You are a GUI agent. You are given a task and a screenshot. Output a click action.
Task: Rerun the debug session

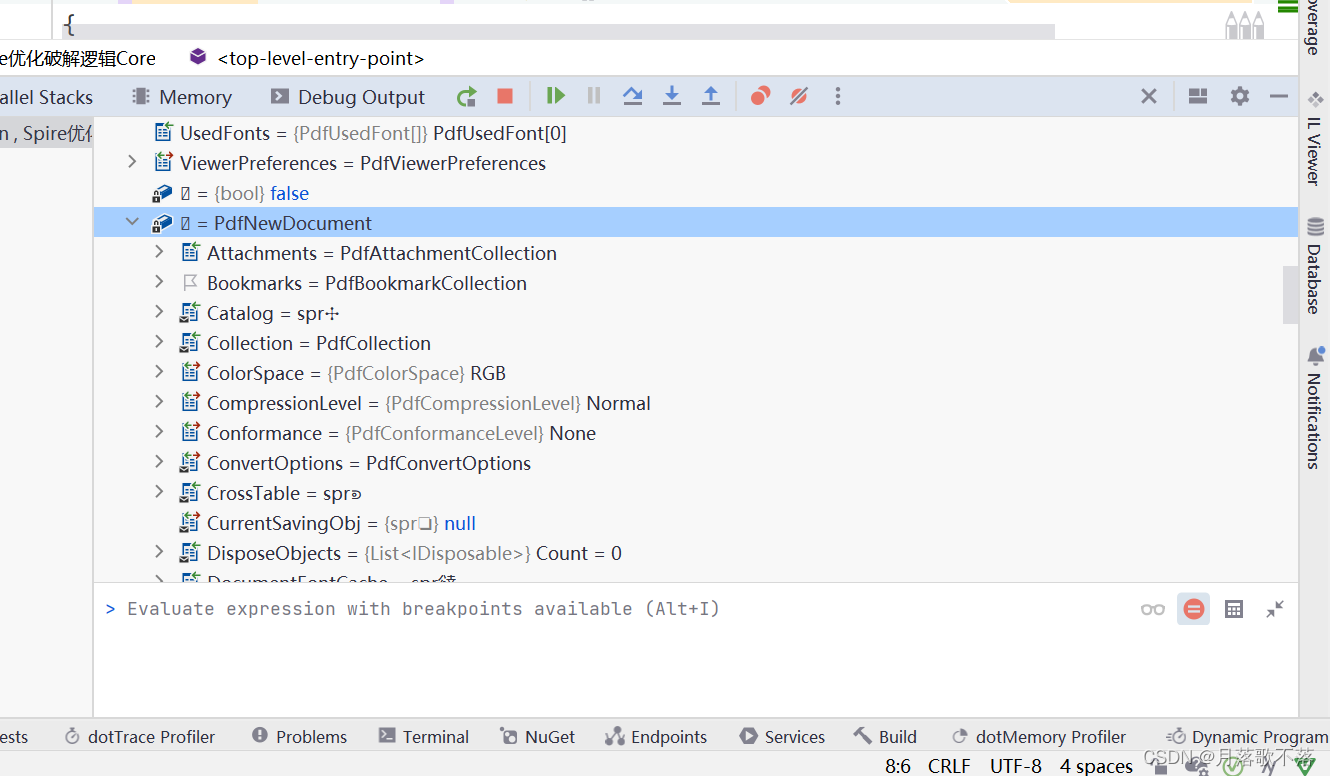coord(467,96)
